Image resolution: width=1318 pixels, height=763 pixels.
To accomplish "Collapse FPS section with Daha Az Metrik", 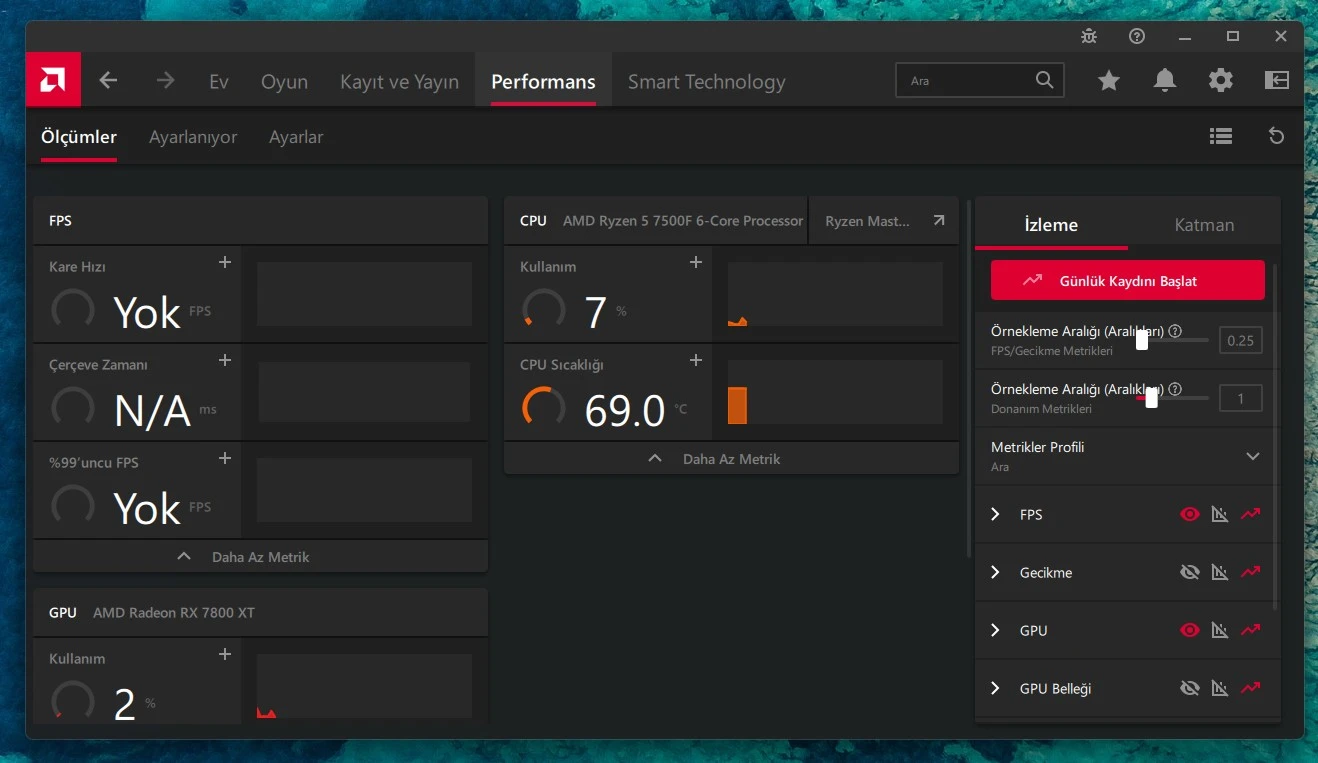I will 260,557.
